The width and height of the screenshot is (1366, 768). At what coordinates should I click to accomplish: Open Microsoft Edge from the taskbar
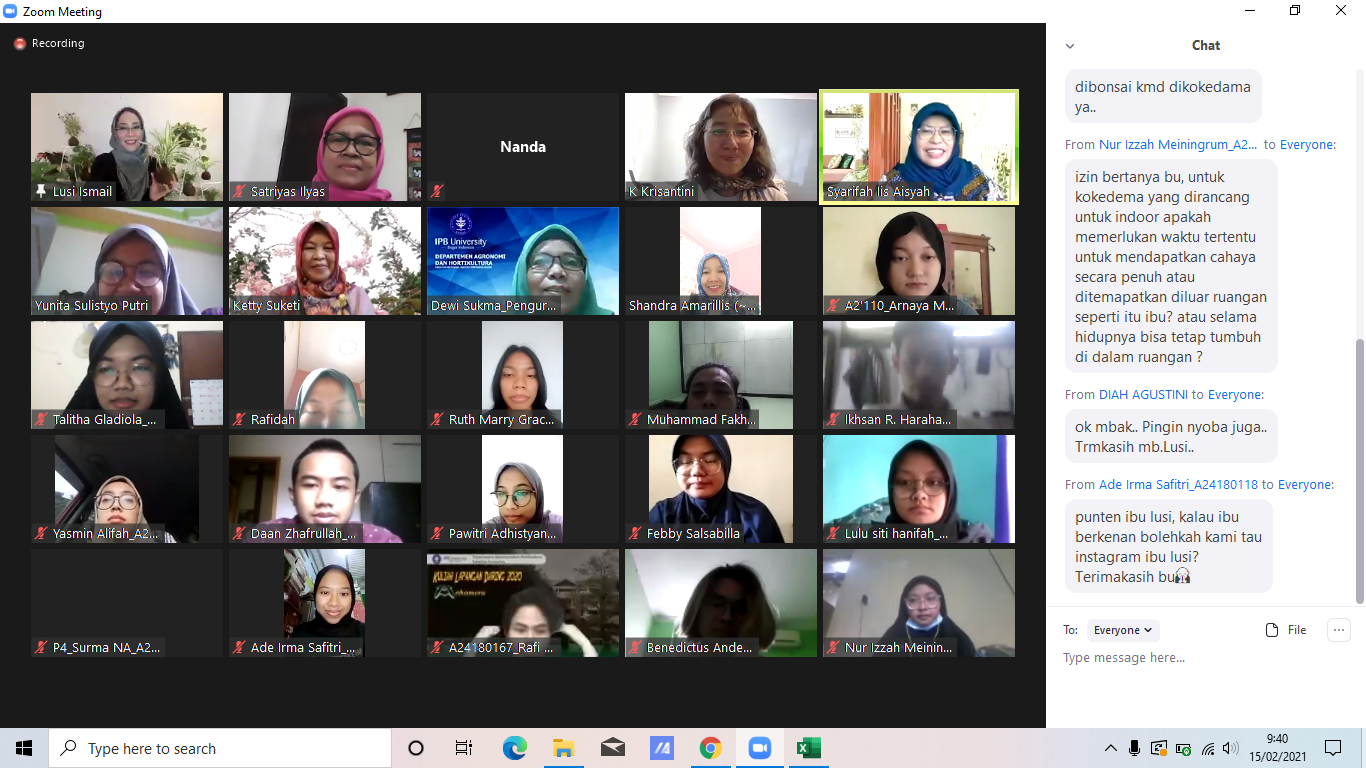pos(514,748)
